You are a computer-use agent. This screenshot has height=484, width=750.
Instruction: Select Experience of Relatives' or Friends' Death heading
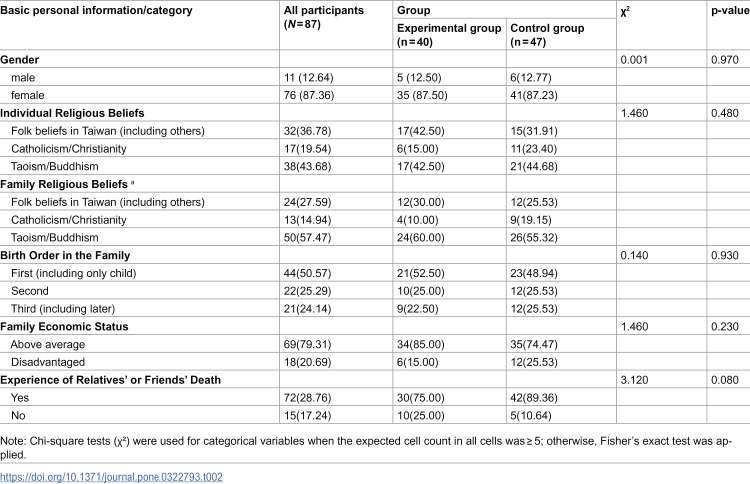pyautogui.click(x=110, y=380)
